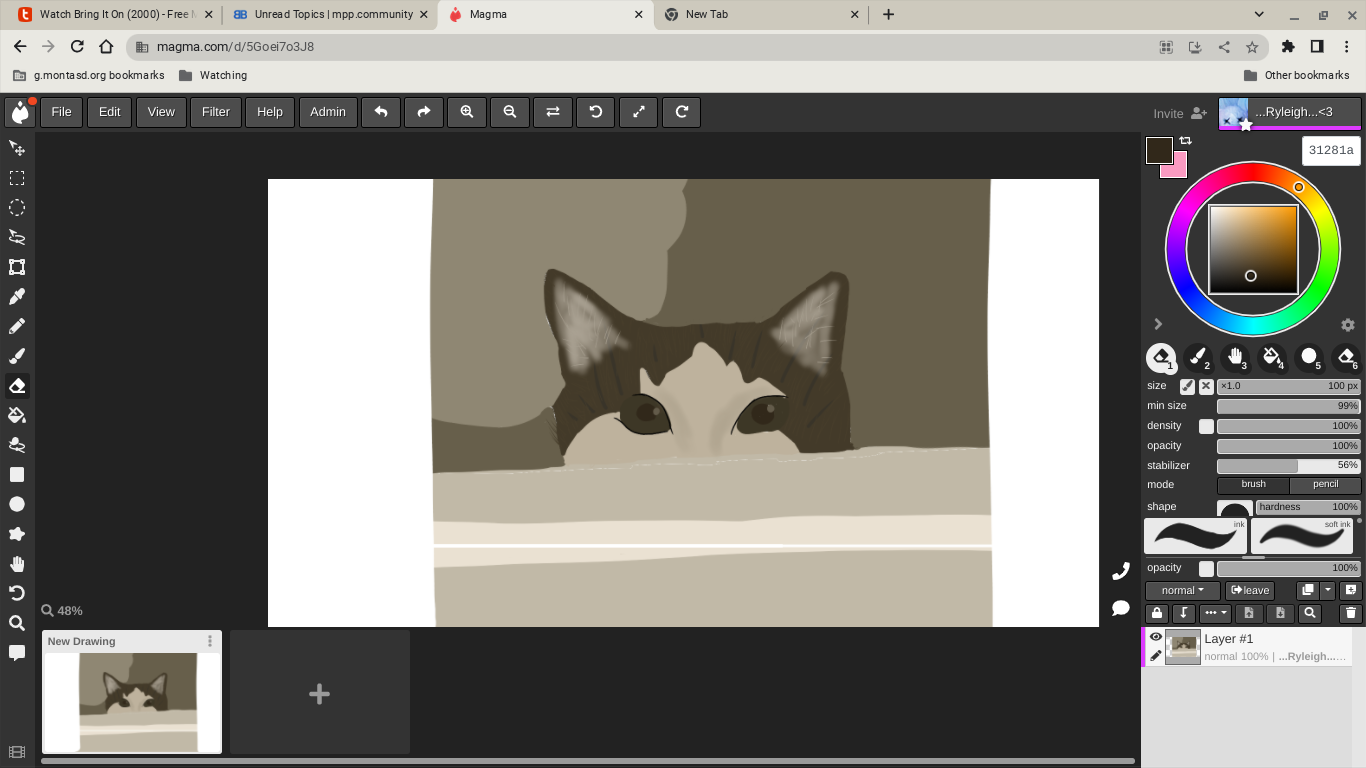The height and width of the screenshot is (768, 1366).
Task: Open the normal blend mode dropdown
Action: pos(1183,590)
